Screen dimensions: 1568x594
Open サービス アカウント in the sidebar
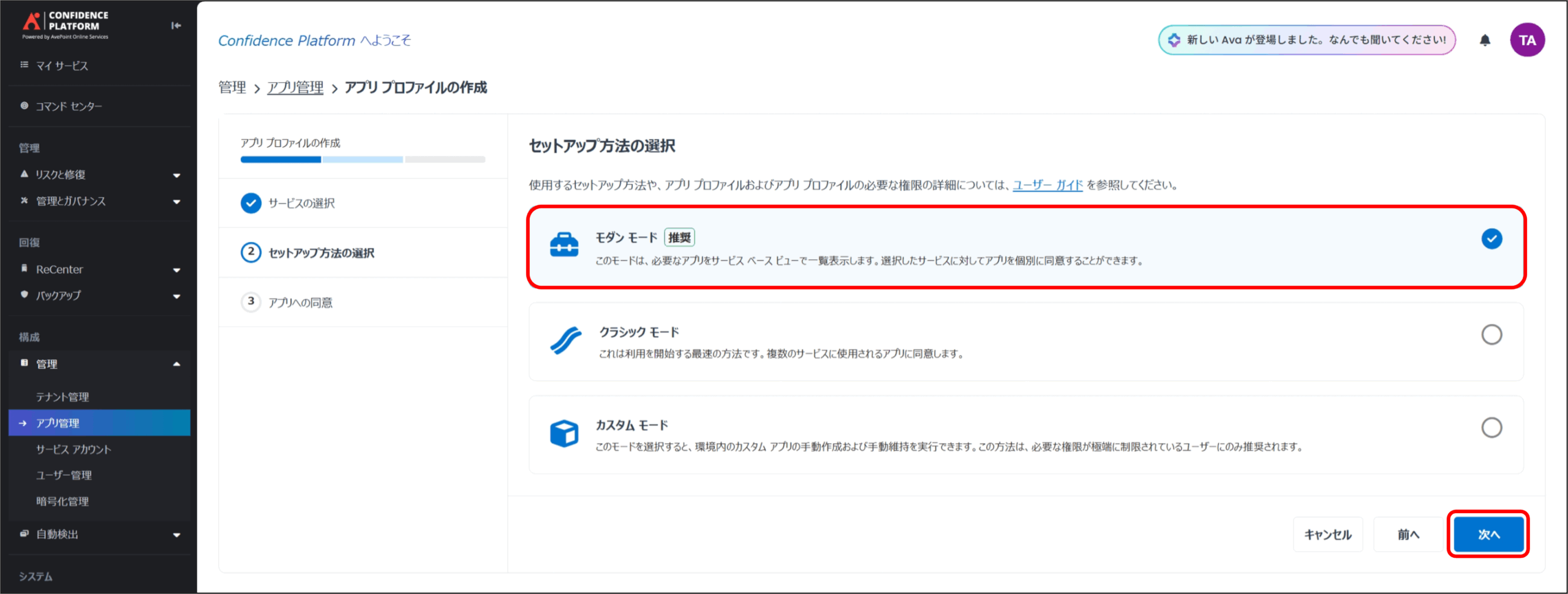click(x=73, y=449)
